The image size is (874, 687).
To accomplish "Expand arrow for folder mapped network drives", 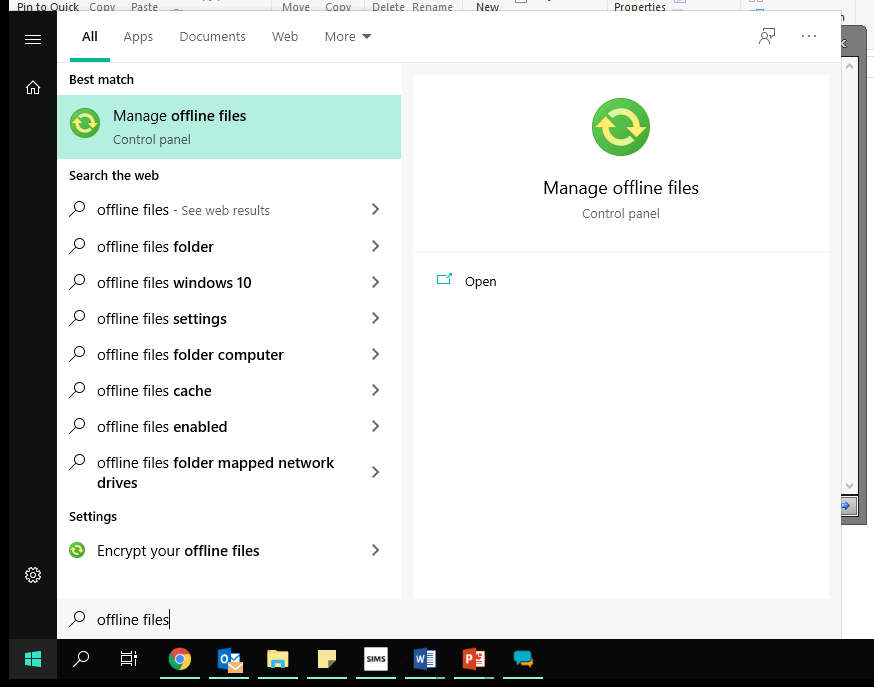I will [x=375, y=472].
